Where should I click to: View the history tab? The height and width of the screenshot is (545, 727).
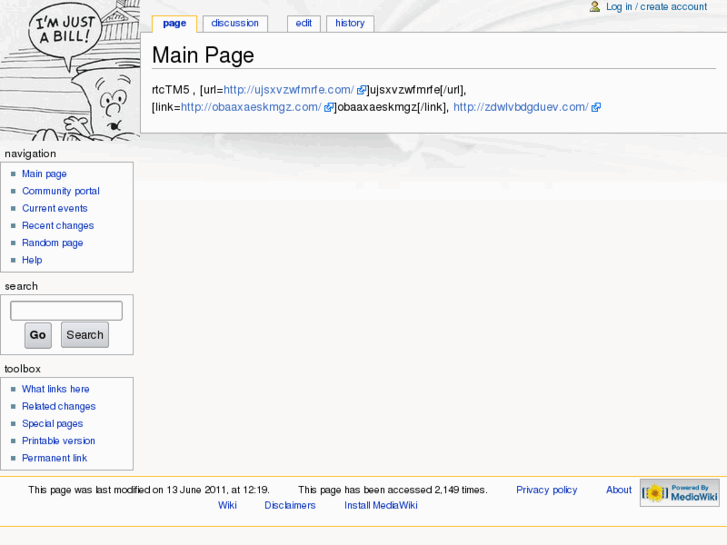[x=350, y=24]
